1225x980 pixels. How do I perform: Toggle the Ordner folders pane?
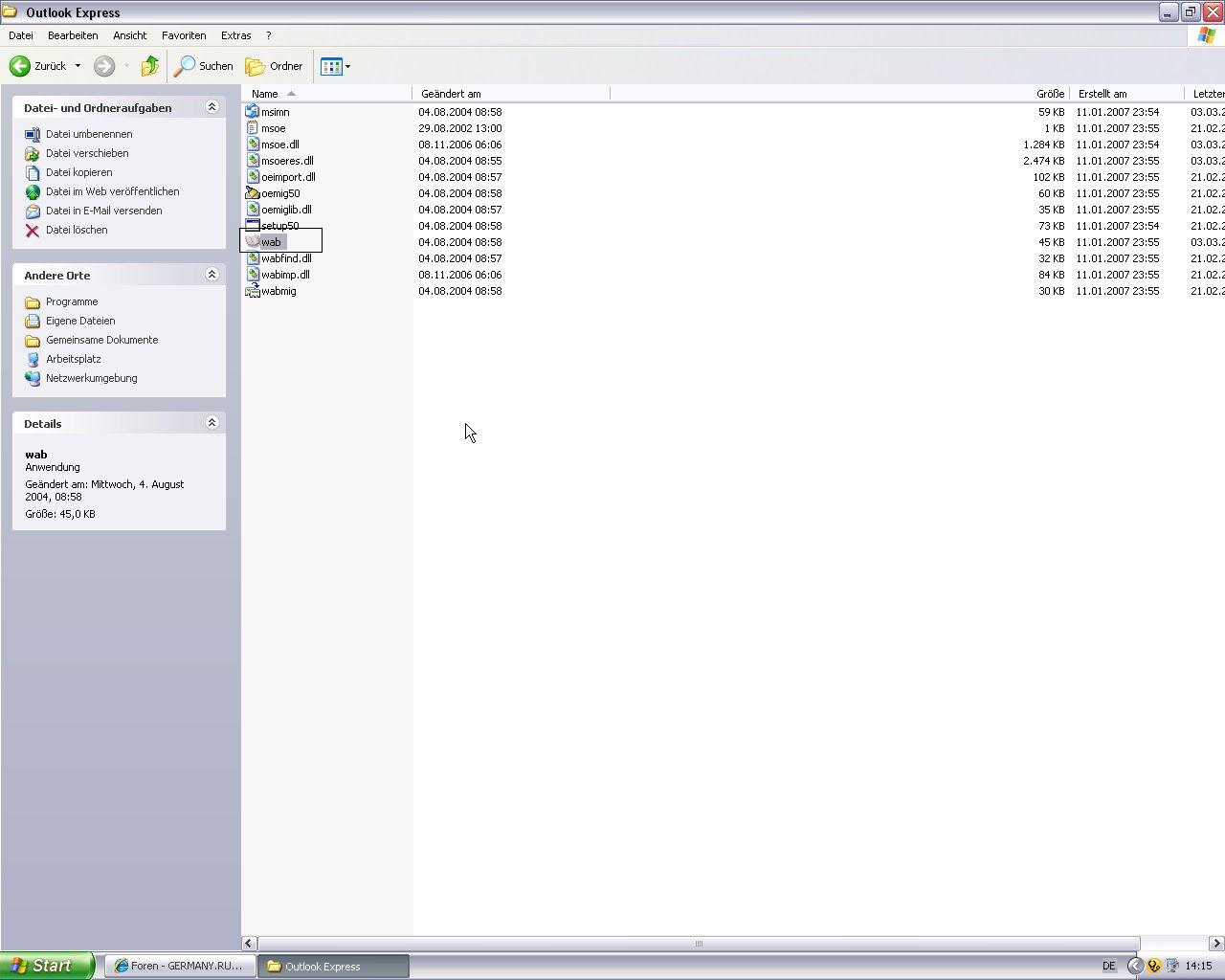pyautogui.click(x=275, y=66)
